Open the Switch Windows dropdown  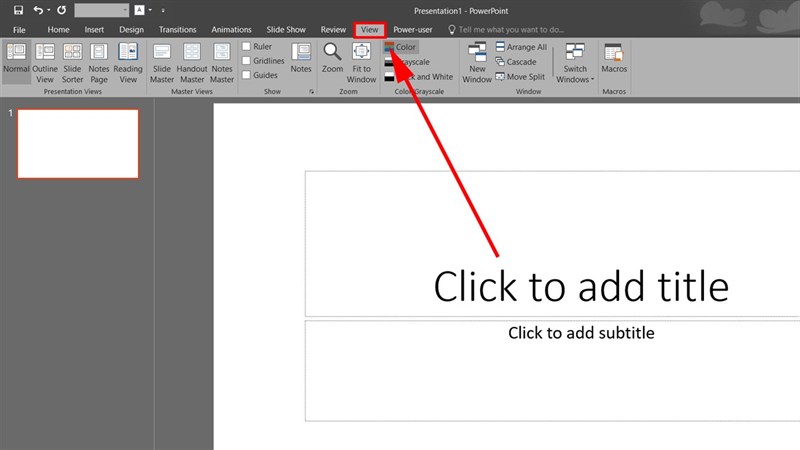pyautogui.click(x=575, y=63)
